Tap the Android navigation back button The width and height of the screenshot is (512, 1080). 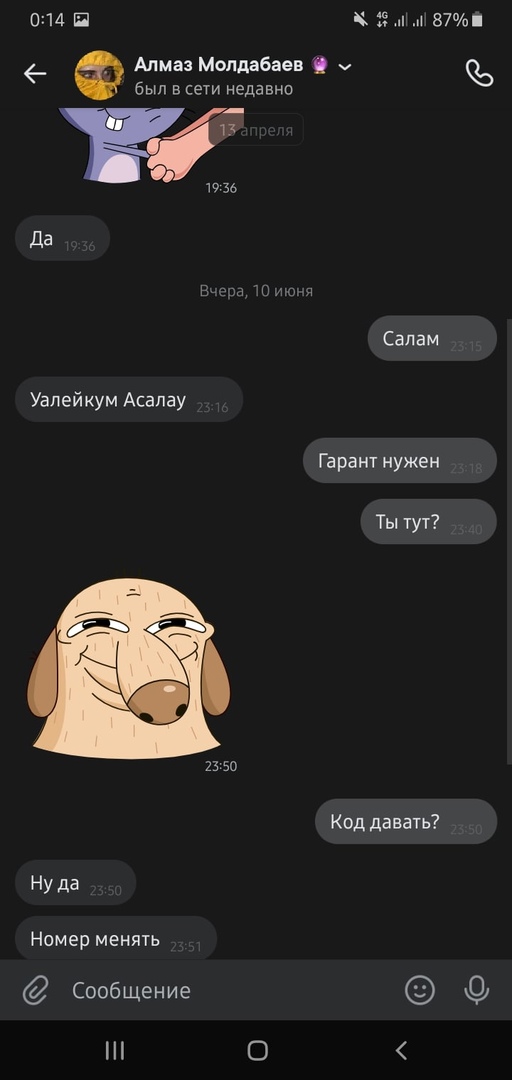click(x=401, y=1050)
